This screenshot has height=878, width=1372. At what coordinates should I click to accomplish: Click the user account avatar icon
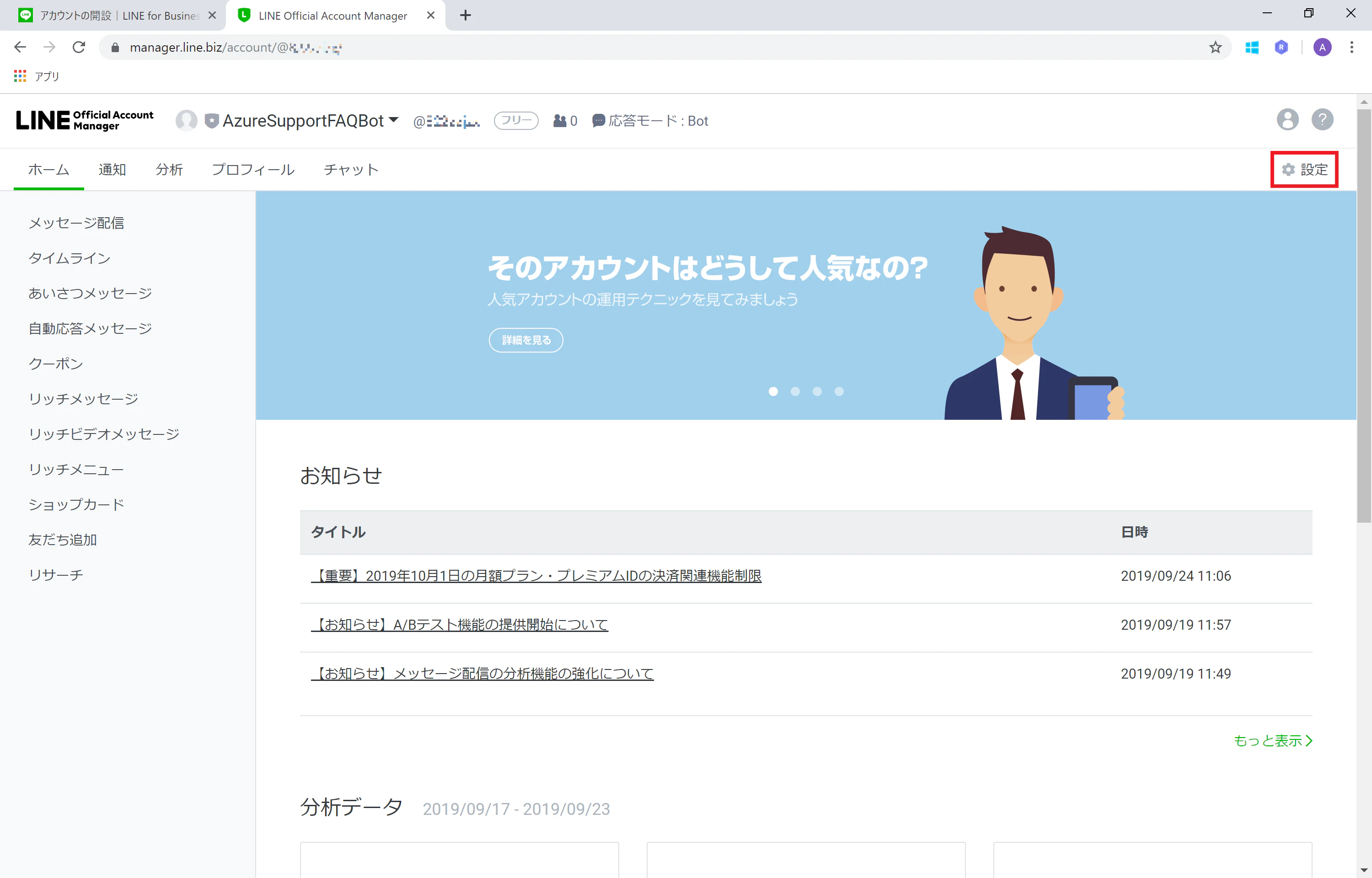1287,120
